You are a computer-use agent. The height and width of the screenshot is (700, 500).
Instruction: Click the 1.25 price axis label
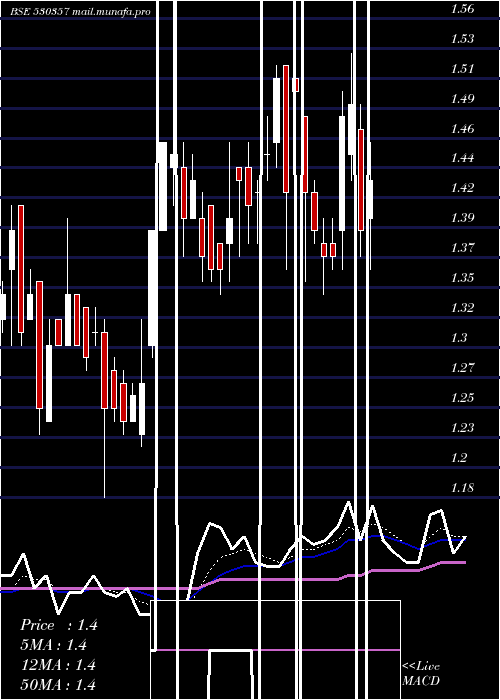pos(462,397)
